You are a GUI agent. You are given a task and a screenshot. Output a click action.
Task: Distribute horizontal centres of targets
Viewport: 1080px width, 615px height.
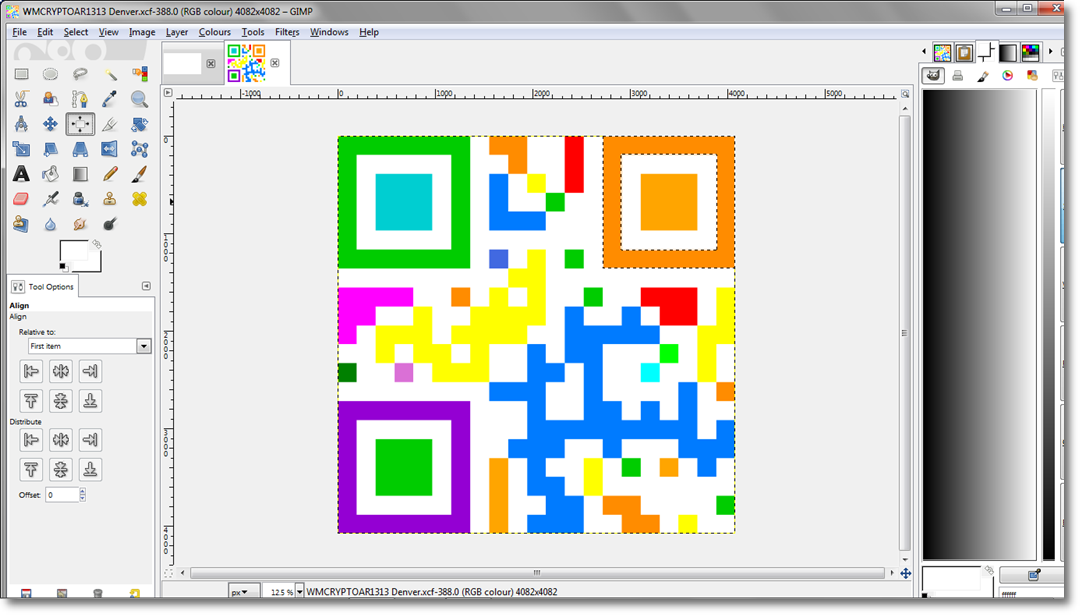pyautogui.click(x=61, y=440)
